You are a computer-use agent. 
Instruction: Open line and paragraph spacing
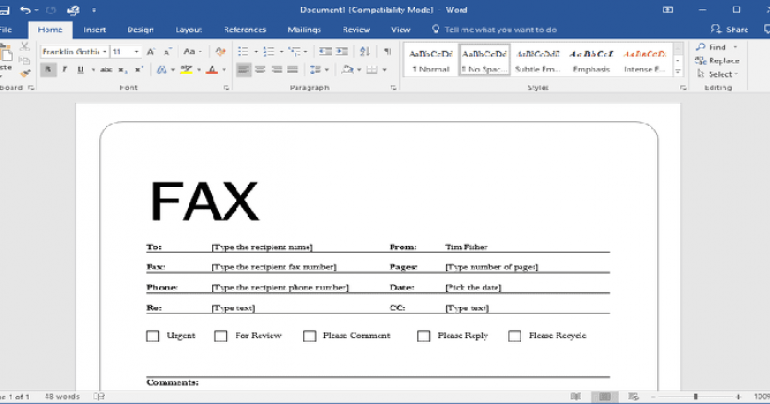click(x=315, y=70)
